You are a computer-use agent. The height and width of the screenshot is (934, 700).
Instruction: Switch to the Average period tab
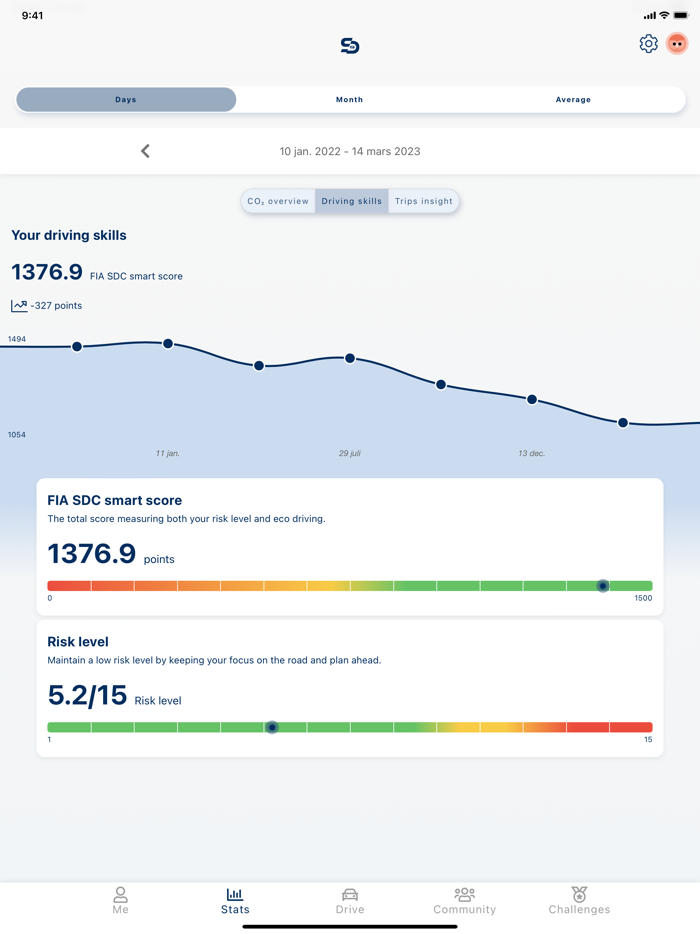click(x=573, y=99)
